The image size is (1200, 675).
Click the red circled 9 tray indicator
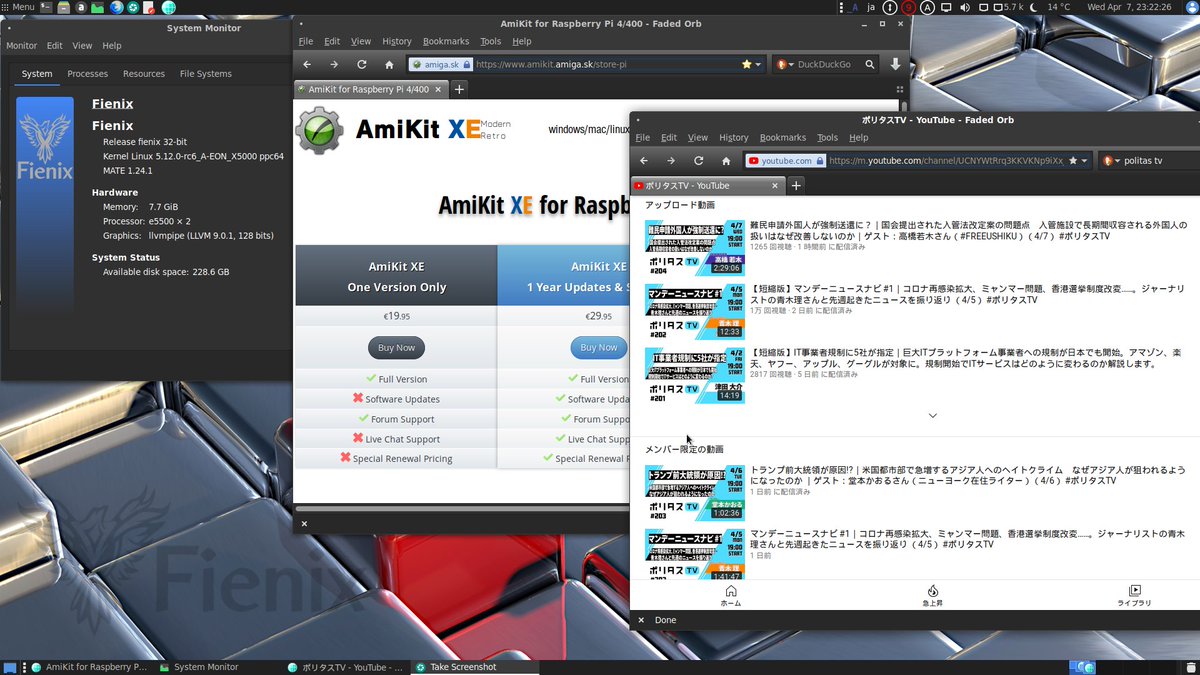tap(908, 7)
